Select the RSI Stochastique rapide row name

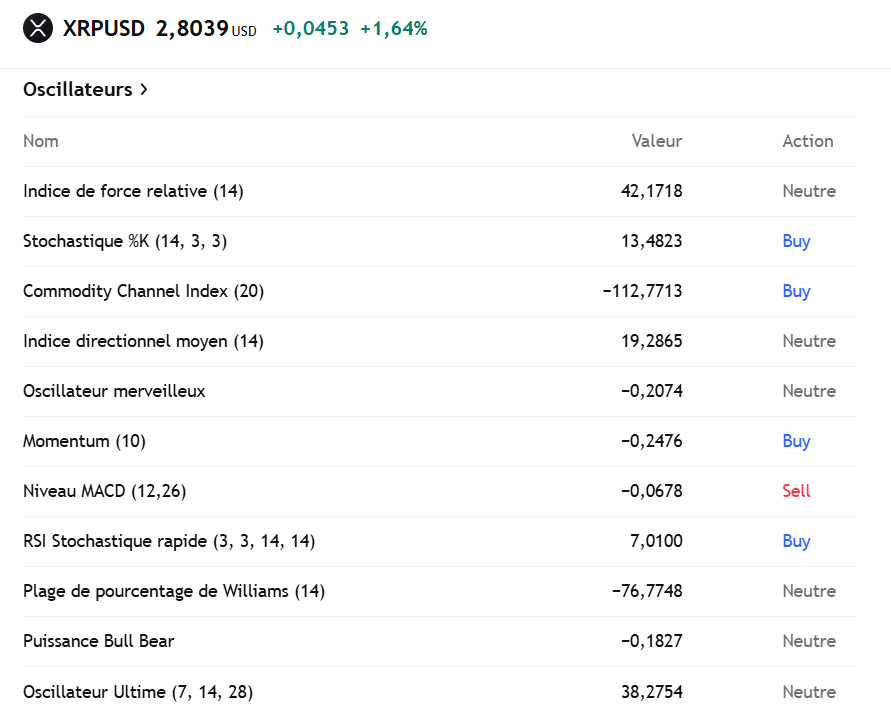[x=169, y=541]
